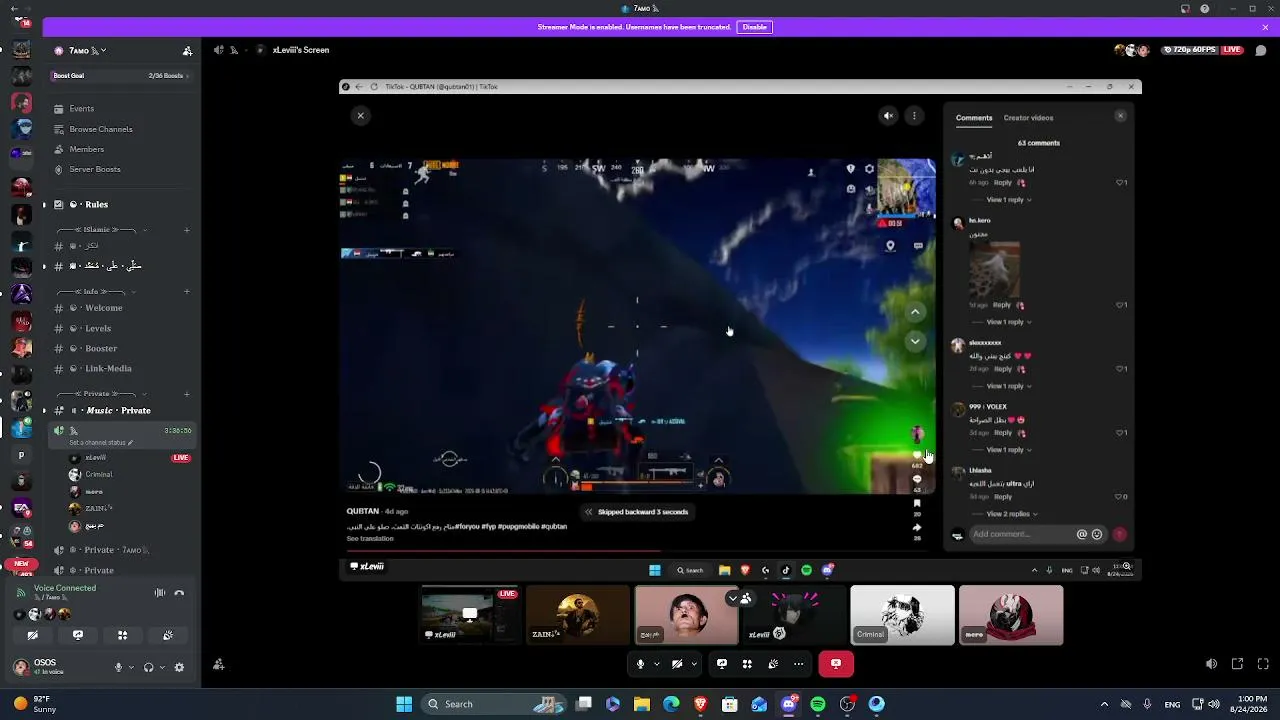This screenshot has width=1280, height=720.
Task: Mute microphone in user panel
Action: (x=118, y=667)
